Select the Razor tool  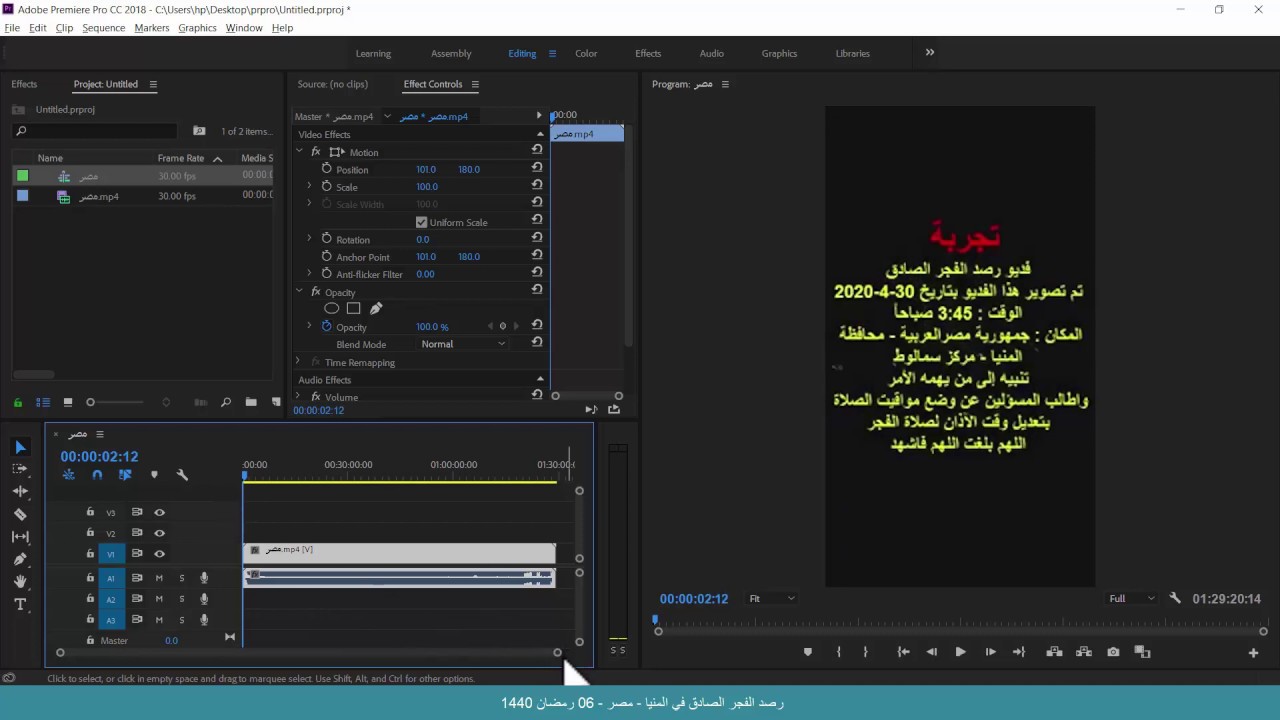pos(20,514)
